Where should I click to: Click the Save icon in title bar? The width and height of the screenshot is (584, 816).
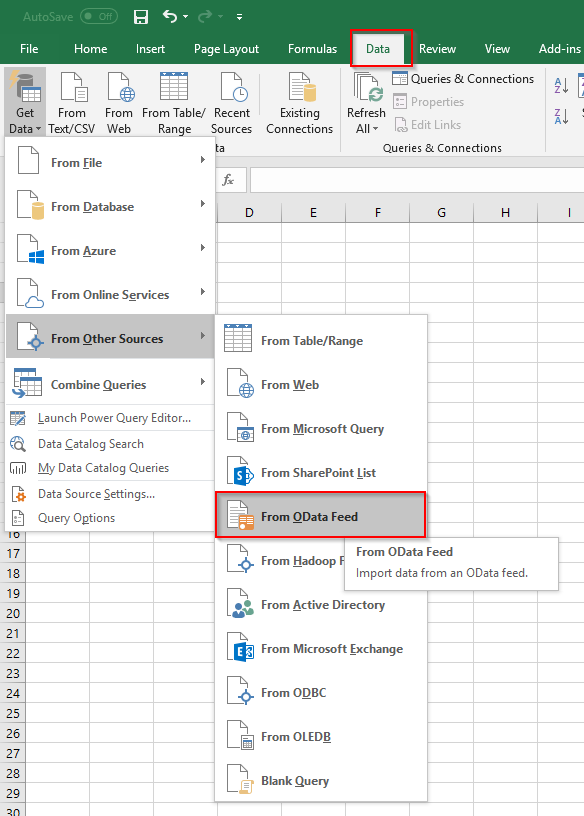point(141,17)
